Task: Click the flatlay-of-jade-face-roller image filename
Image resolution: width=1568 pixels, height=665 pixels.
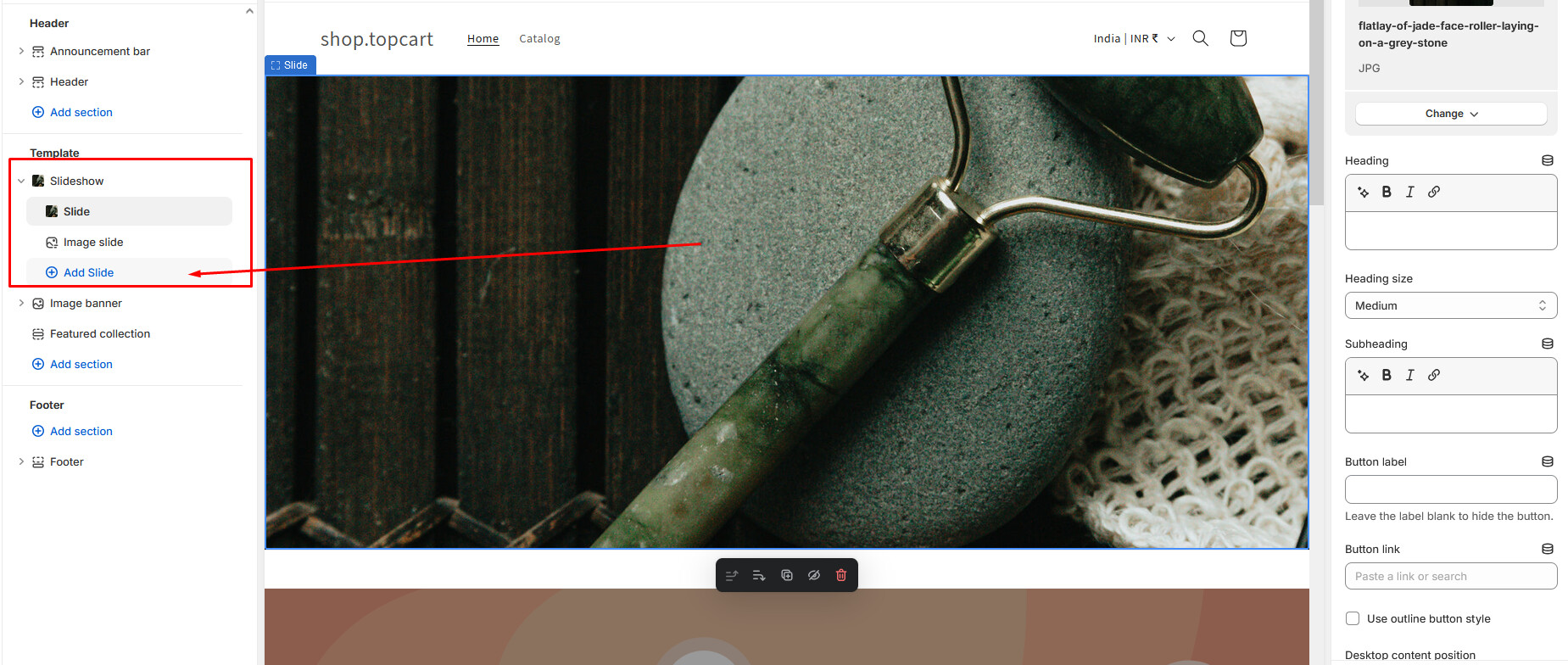Action: [1448, 35]
